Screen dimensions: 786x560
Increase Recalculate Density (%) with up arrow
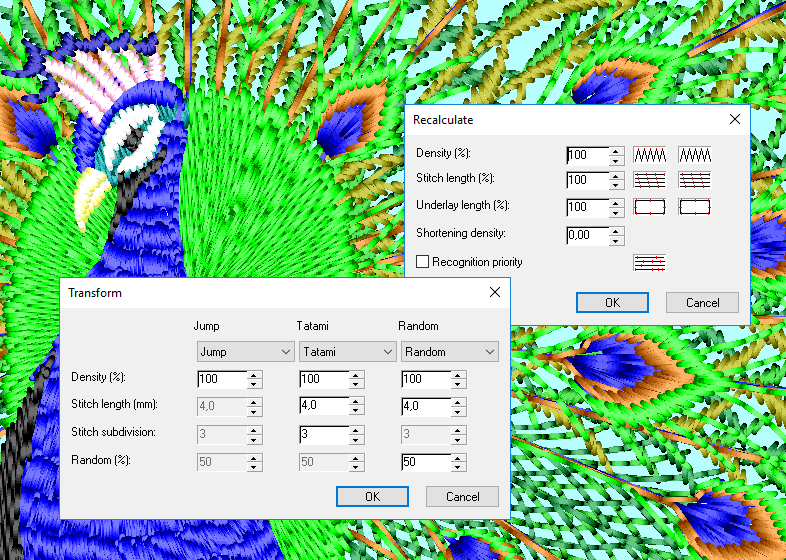617,151
